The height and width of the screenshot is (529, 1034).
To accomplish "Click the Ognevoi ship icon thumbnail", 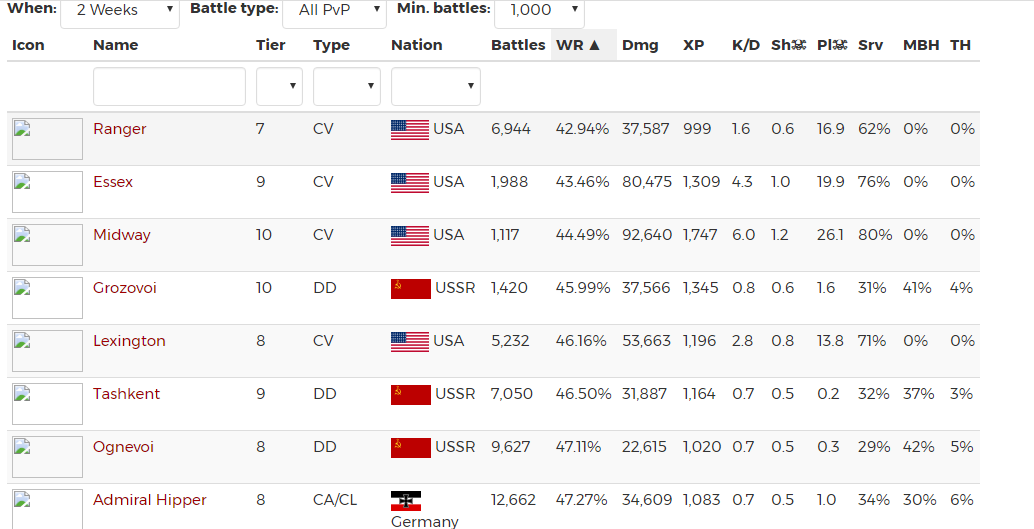I will tap(47, 457).
